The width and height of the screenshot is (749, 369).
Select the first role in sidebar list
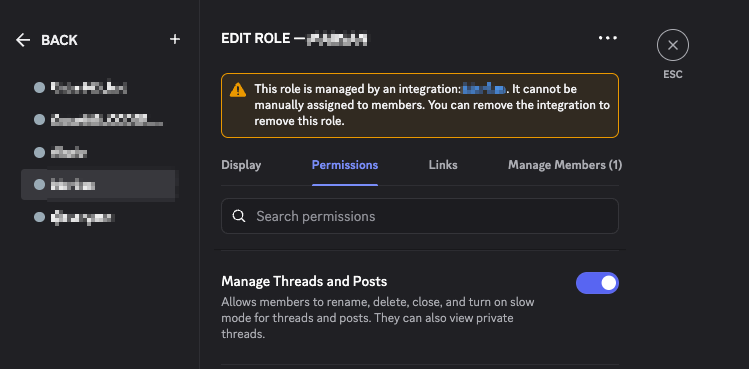point(98,88)
